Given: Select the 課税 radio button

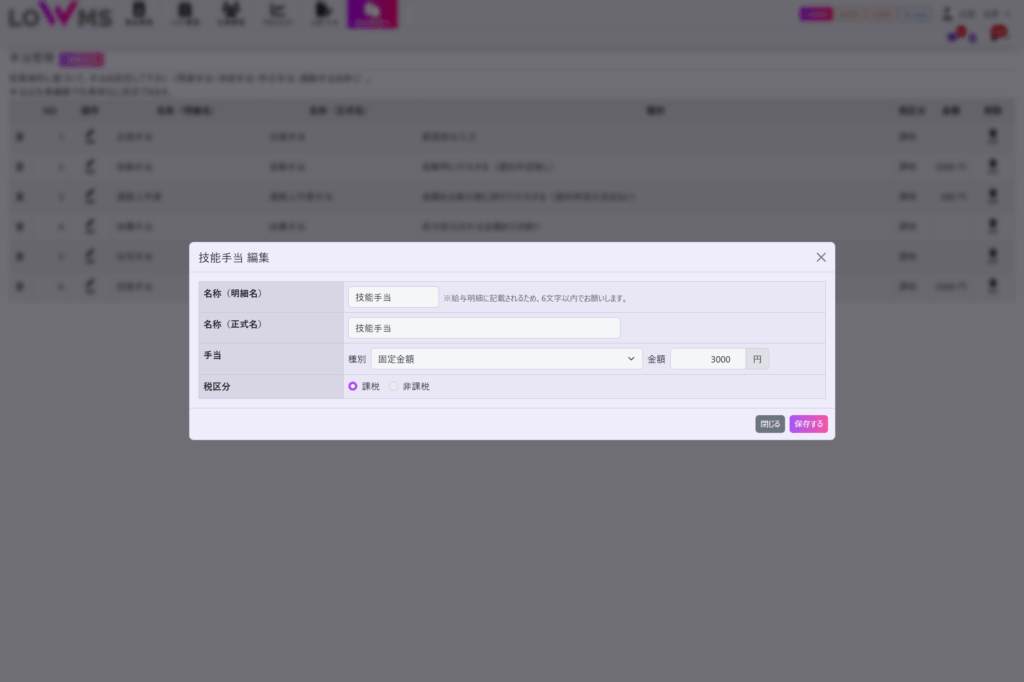Looking at the screenshot, I should 353,386.
